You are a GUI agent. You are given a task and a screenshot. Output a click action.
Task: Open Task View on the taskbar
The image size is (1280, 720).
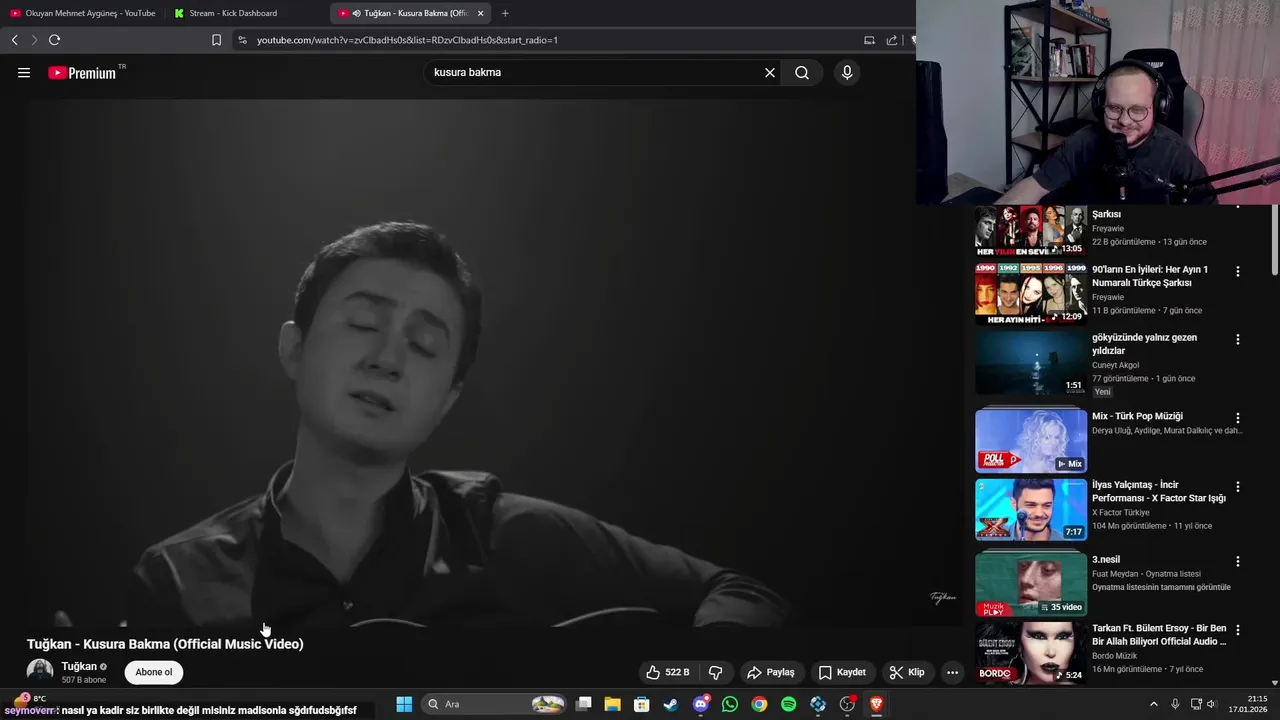click(584, 704)
